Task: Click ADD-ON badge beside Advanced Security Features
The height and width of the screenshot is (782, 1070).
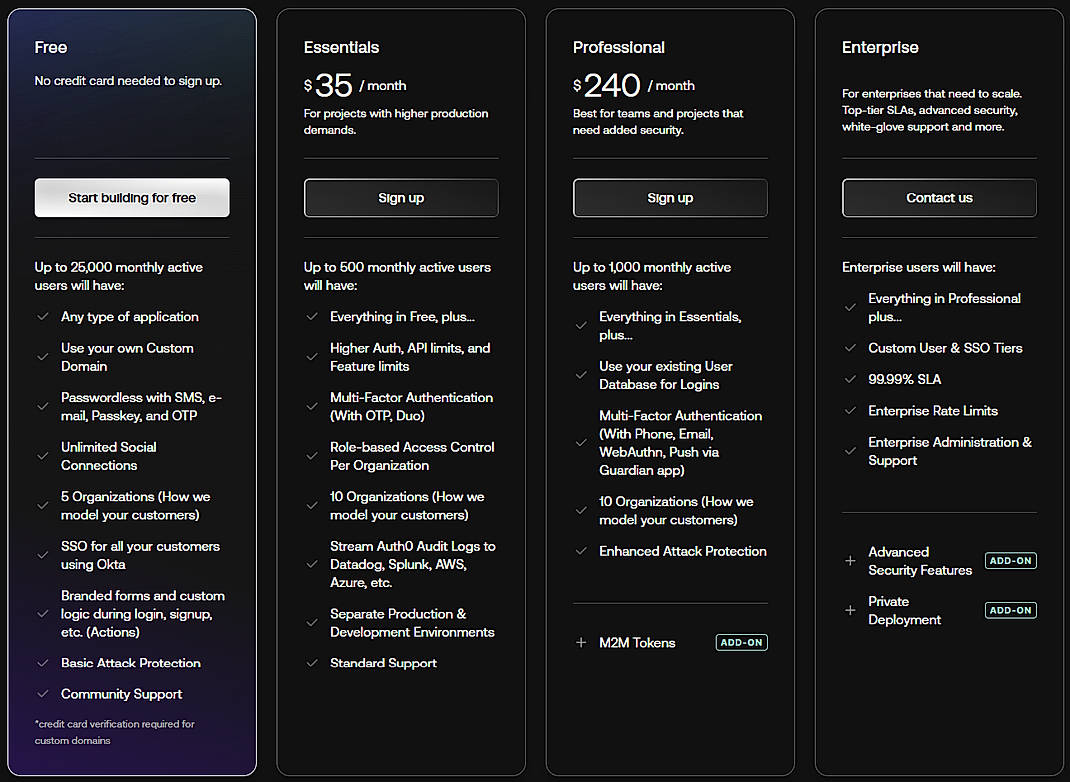Action: (x=1011, y=561)
